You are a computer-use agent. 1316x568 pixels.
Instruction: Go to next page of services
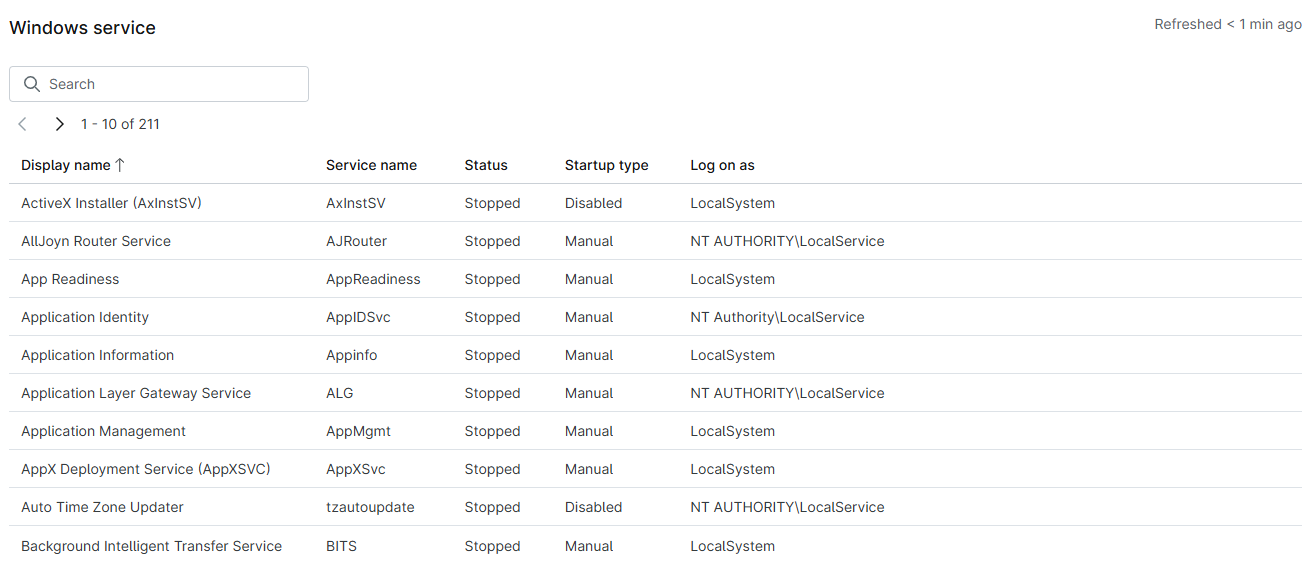pyautogui.click(x=59, y=124)
